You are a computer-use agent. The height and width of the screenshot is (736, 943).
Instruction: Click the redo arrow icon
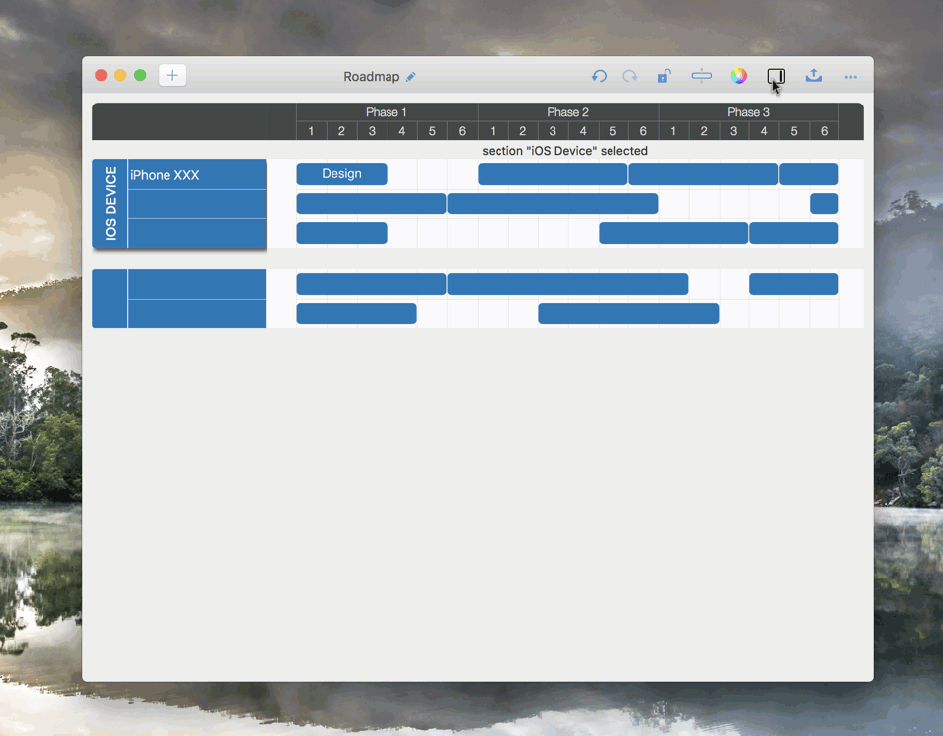(x=630, y=76)
